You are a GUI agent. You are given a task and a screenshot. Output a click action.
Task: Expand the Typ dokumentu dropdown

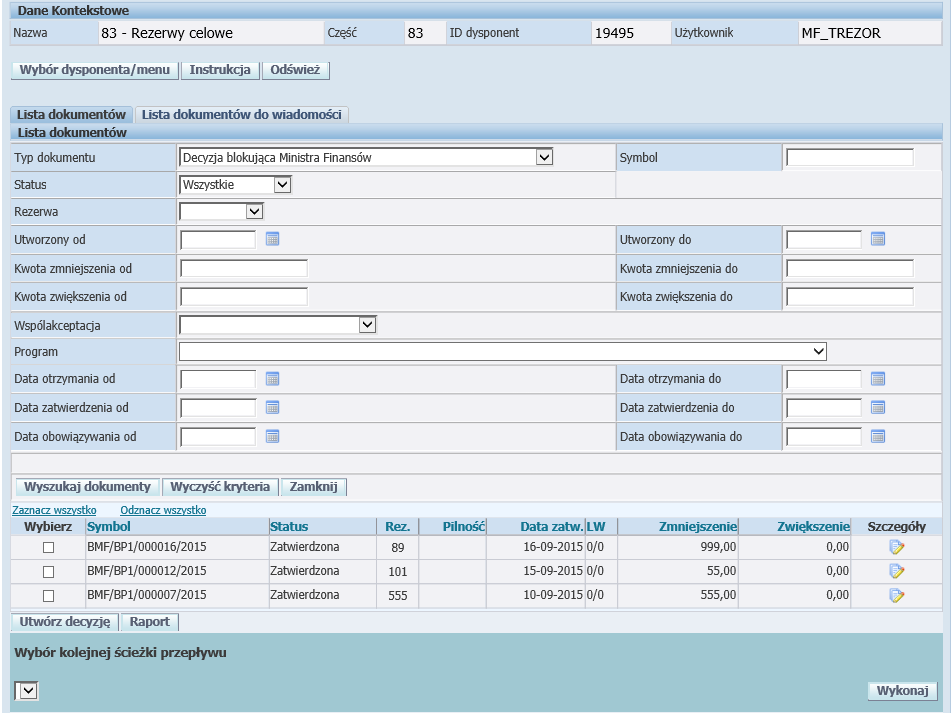coord(544,158)
